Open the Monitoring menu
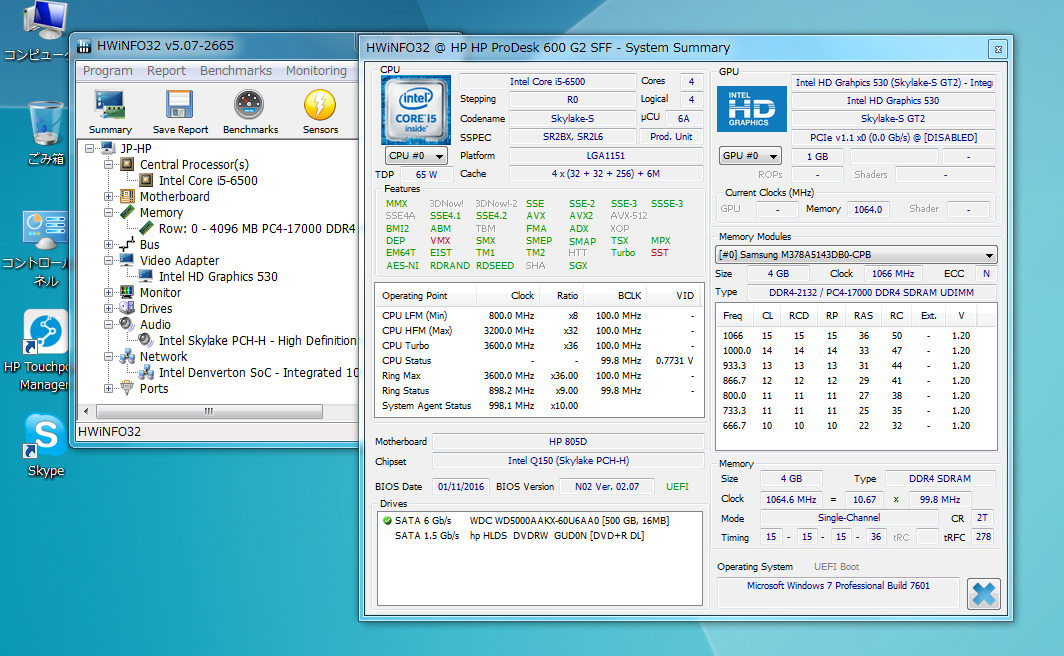The image size is (1064, 656). click(x=316, y=71)
